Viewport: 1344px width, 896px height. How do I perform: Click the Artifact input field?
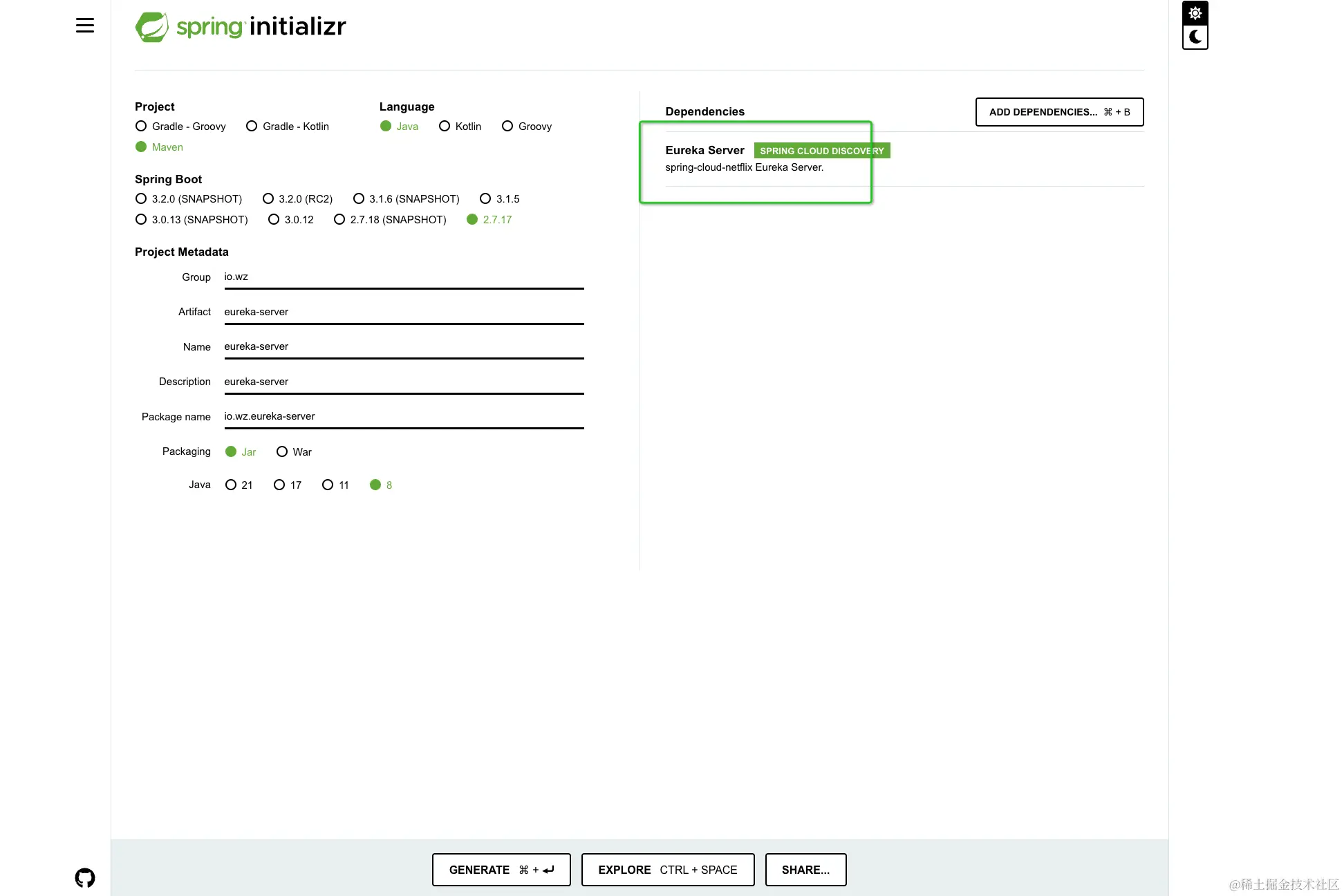point(403,312)
